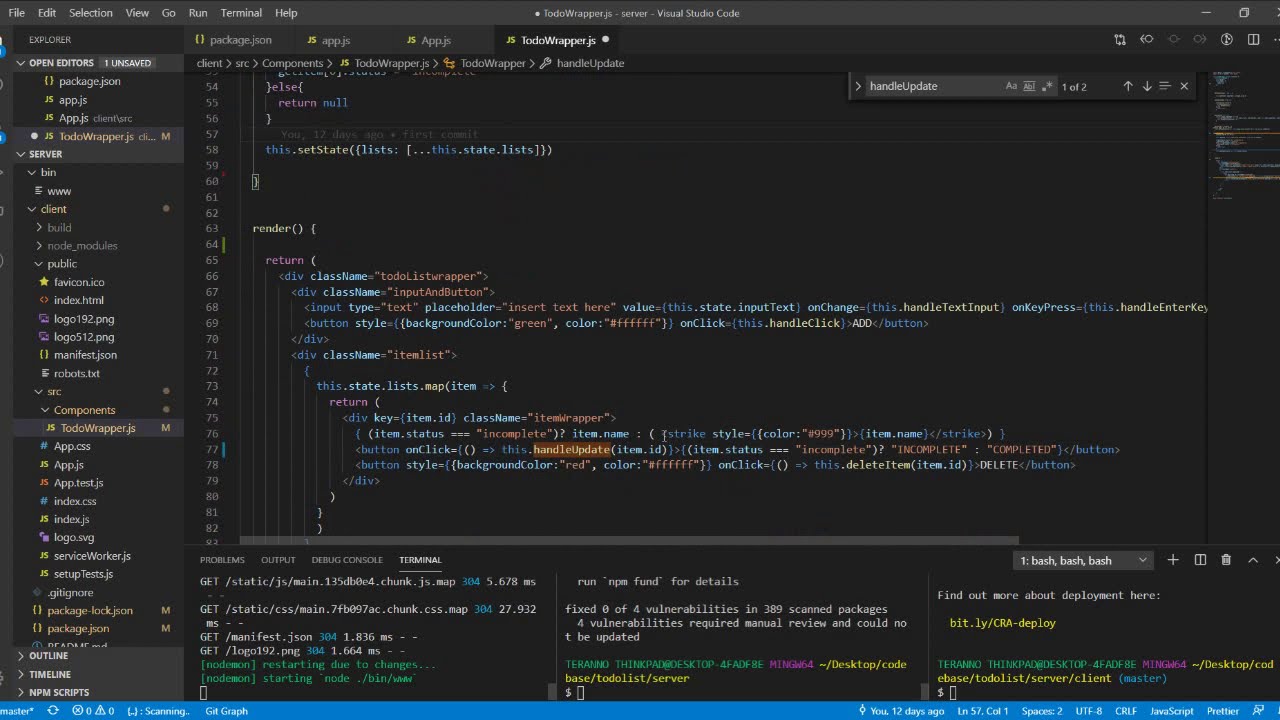This screenshot has width=1280, height=720.
Task: Toggle Match Whole Word in find box
Action: (x=1029, y=86)
